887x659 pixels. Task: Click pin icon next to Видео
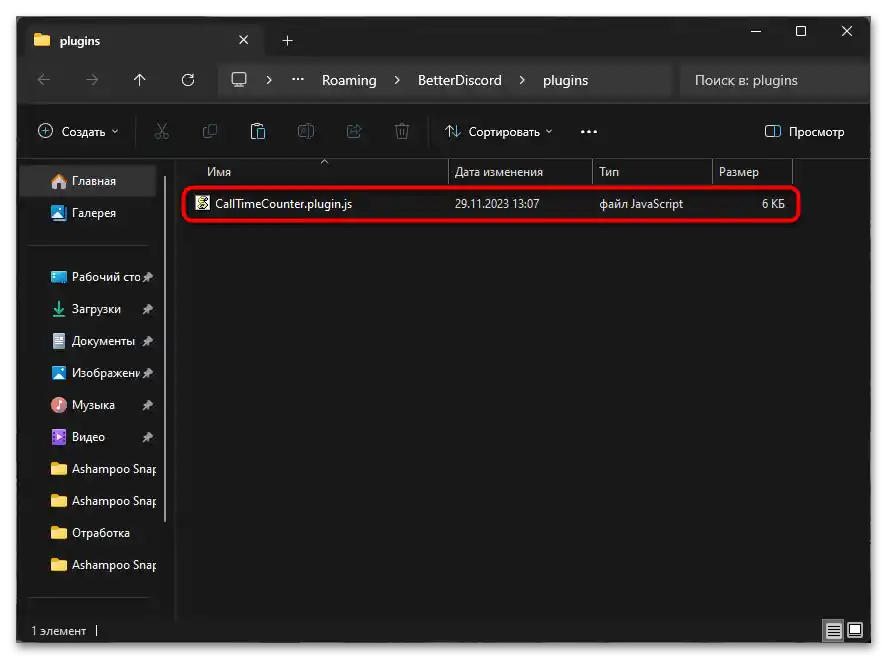[148, 437]
